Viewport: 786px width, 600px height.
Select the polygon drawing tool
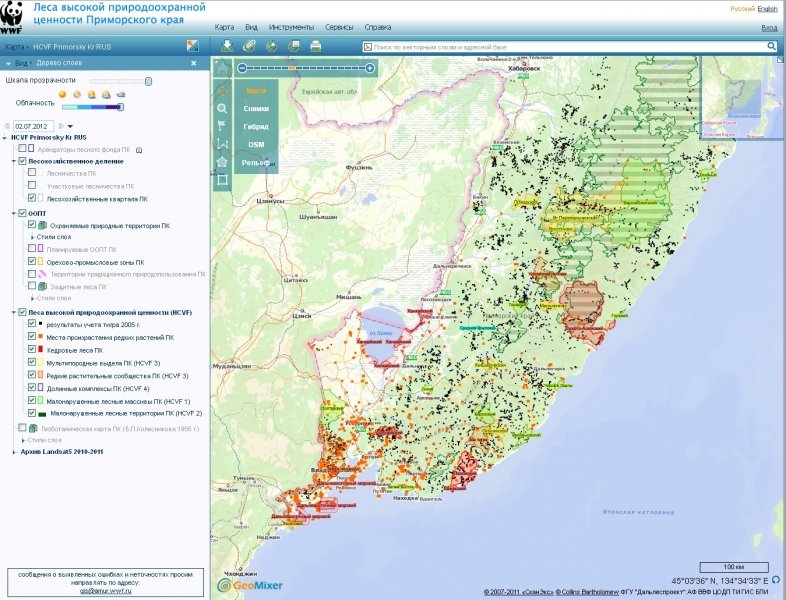click(222, 161)
